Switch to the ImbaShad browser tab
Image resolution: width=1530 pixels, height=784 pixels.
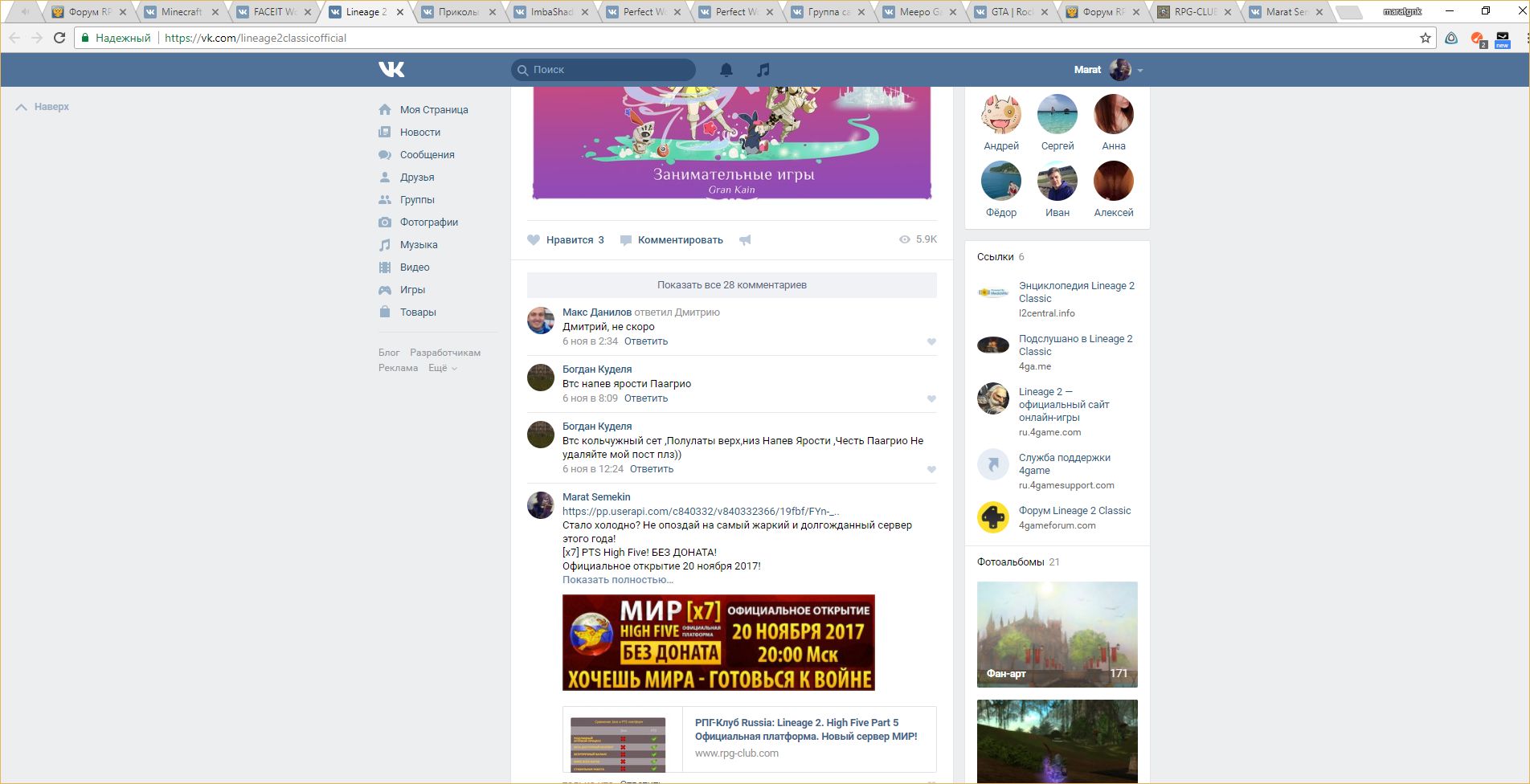tap(551, 12)
